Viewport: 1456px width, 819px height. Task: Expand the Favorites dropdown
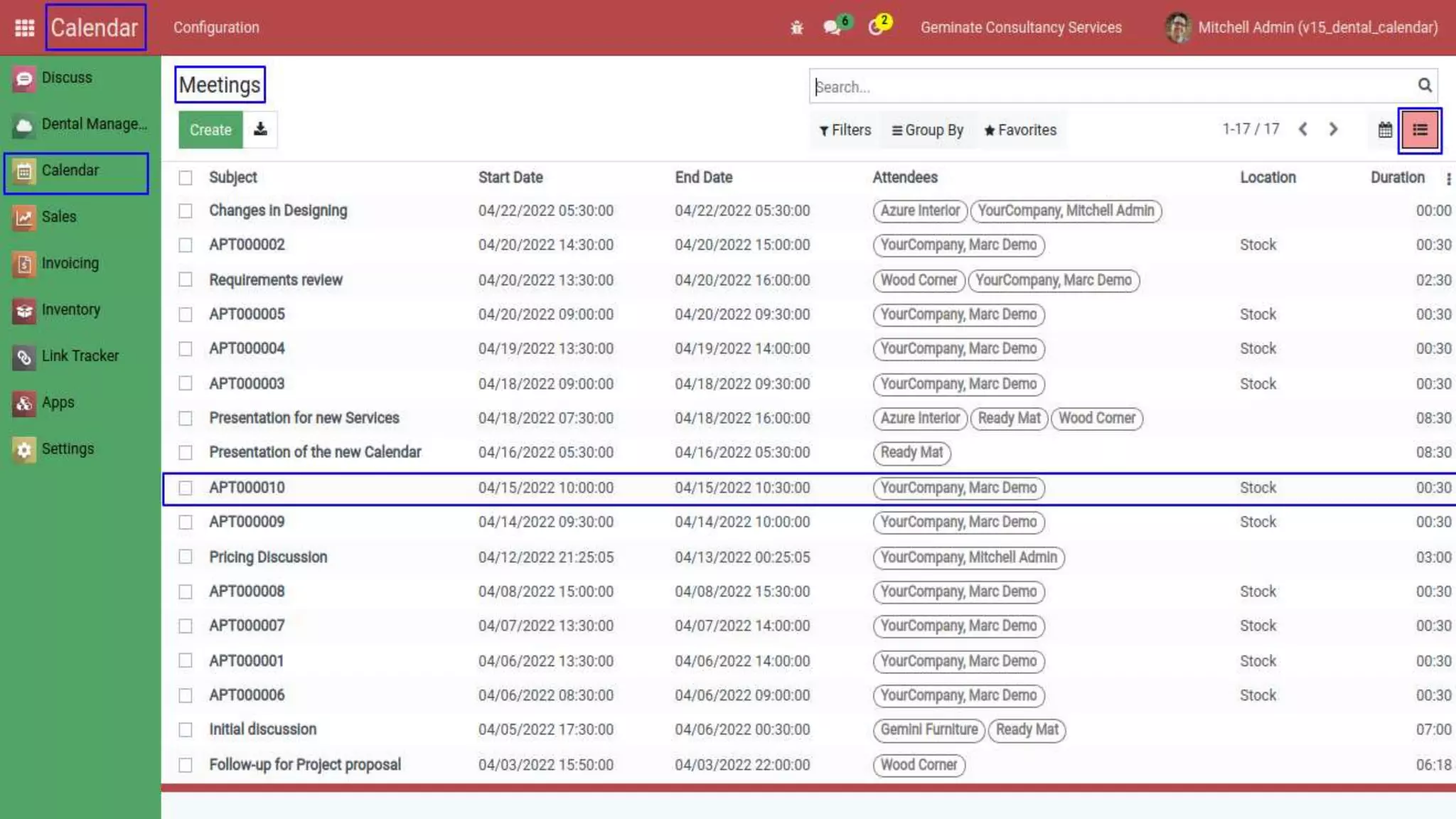pyautogui.click(x=1020, y=130)
